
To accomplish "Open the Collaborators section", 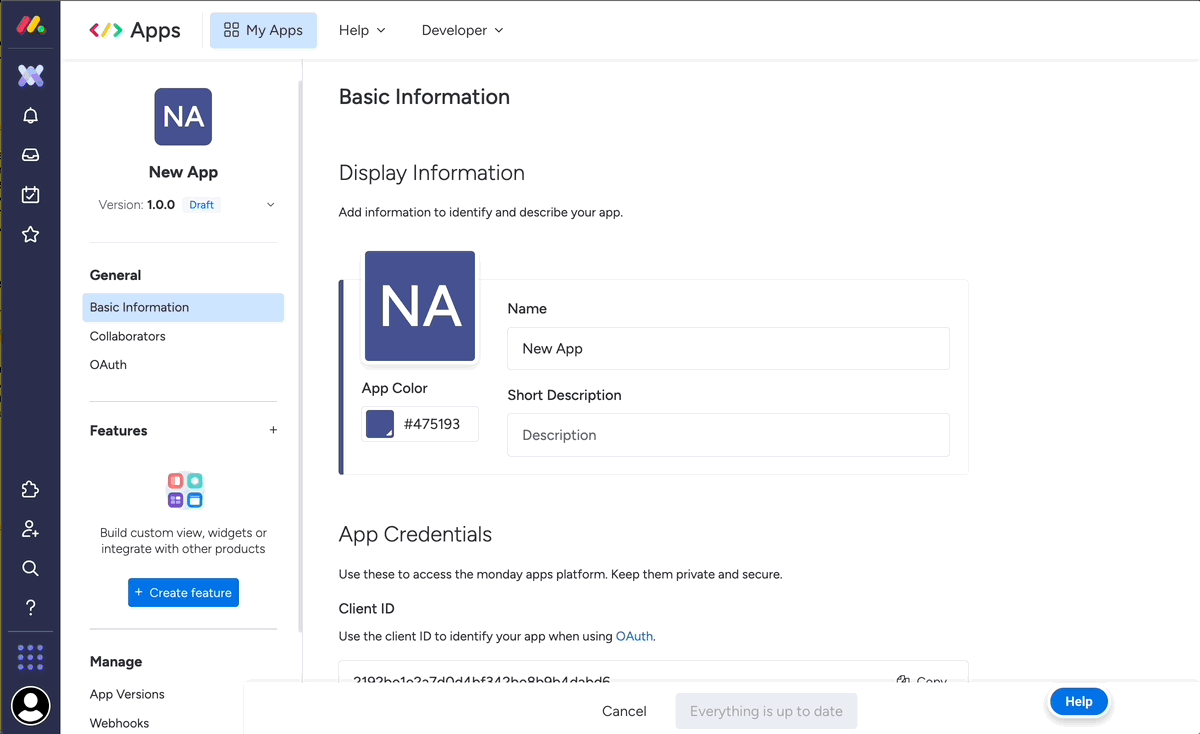I will coord(128,336).
